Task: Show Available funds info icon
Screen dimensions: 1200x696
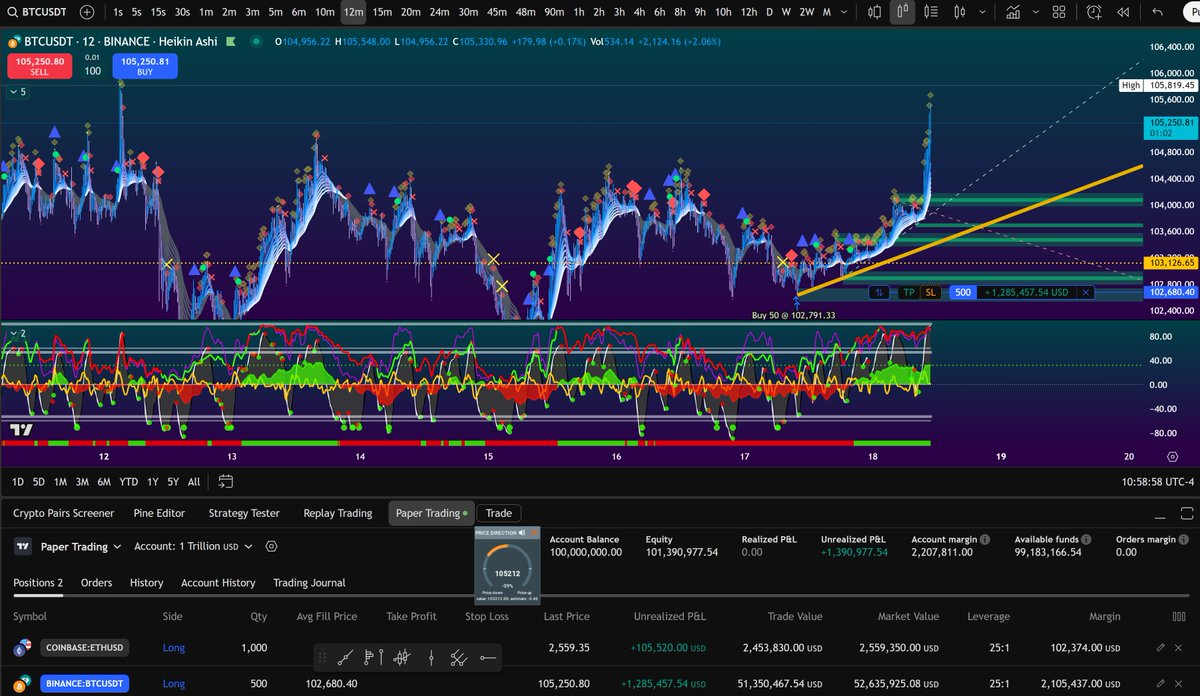Action: click(1086, 540)
